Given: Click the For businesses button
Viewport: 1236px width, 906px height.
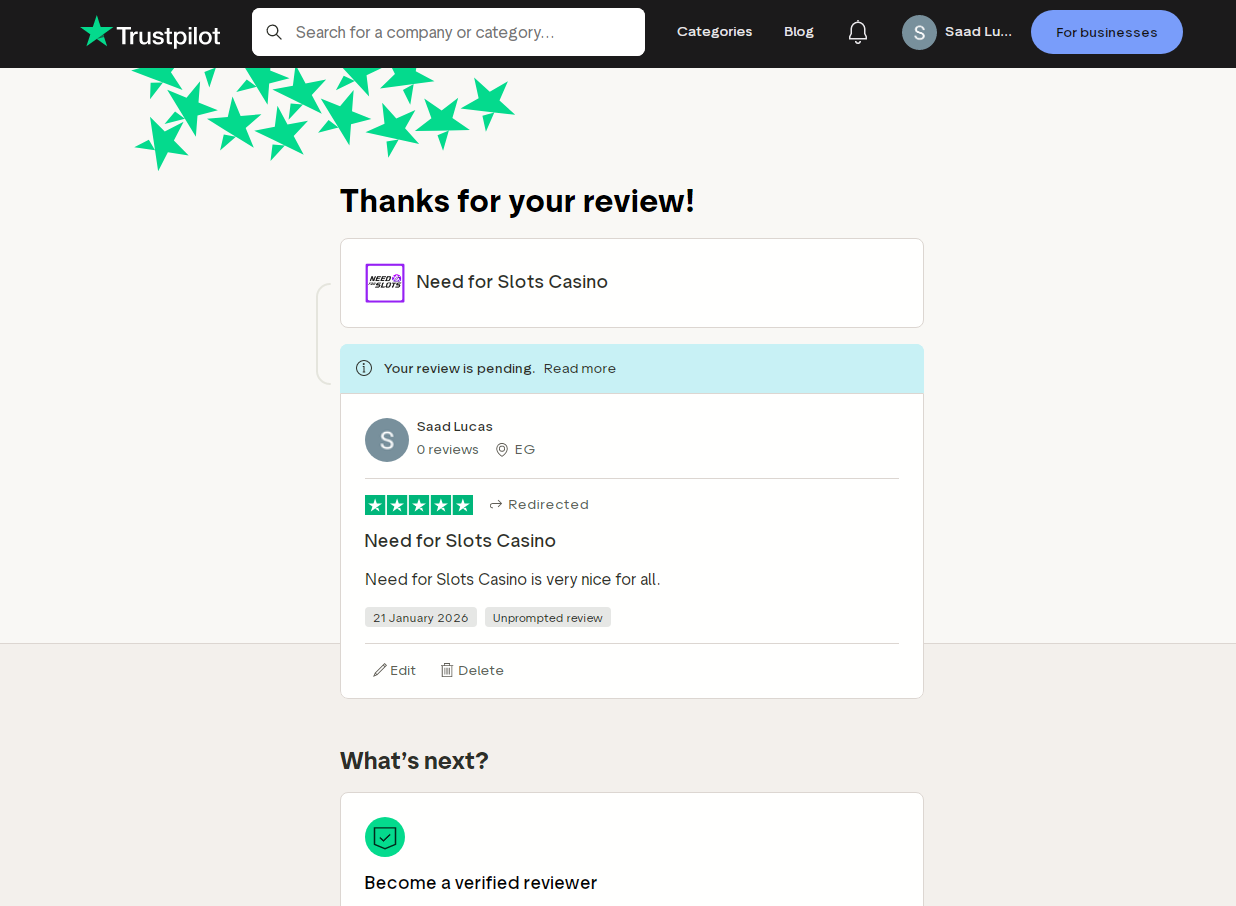Looking at the screenshot, I should 1106,32.
